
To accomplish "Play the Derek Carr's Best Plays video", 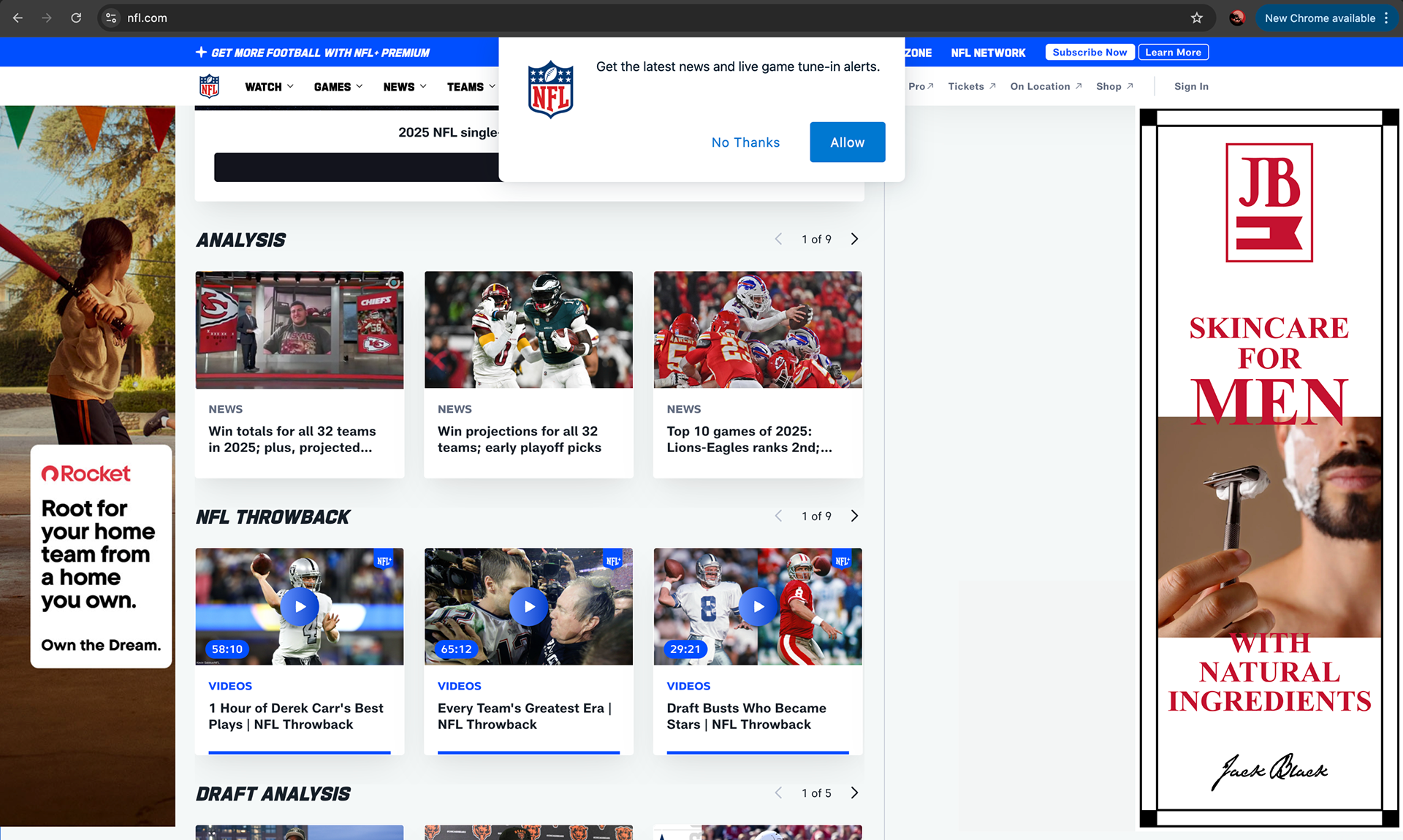I will pos(300,606).
